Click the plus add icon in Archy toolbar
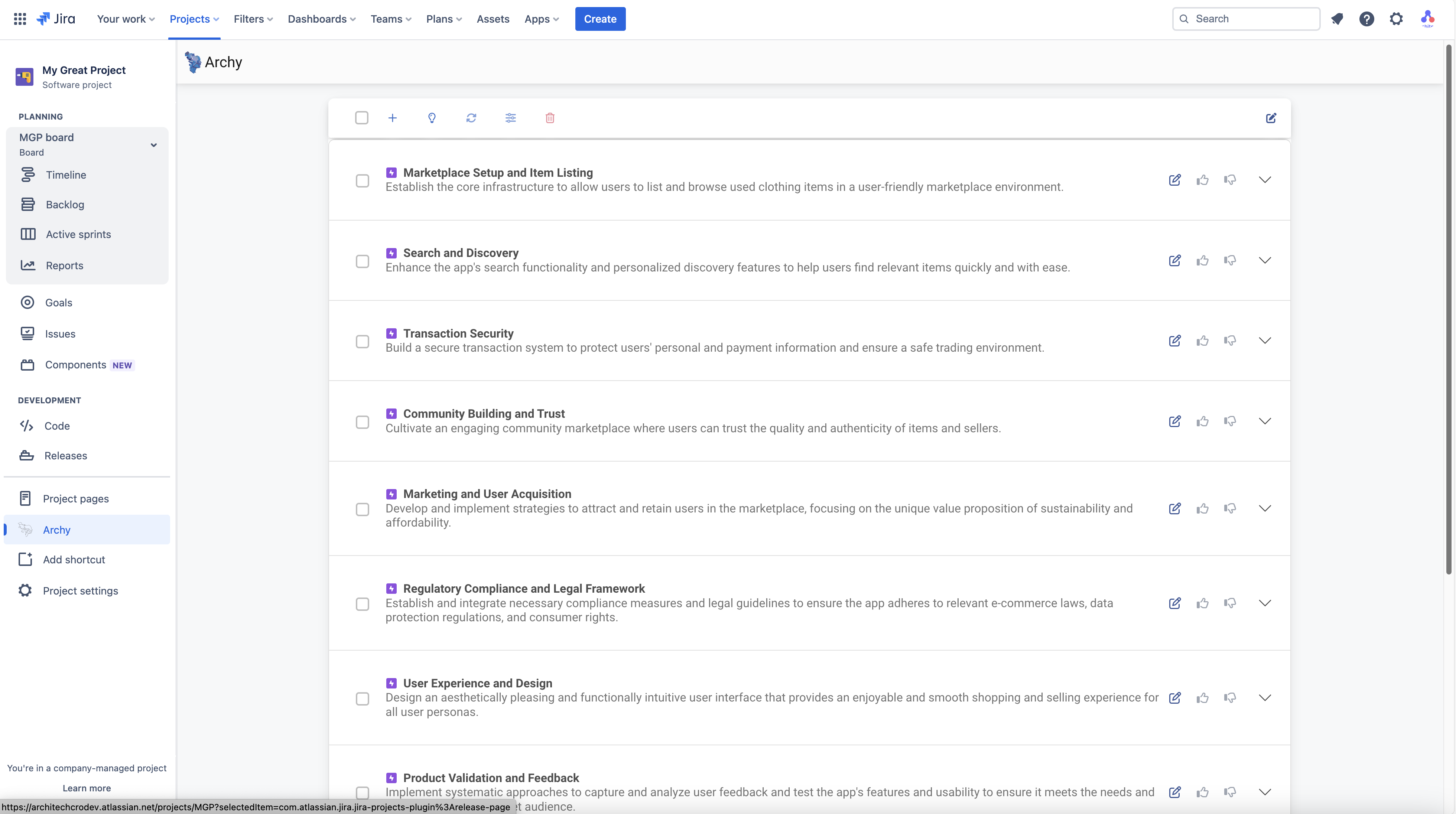1456x814 pixels. [392, 118]
